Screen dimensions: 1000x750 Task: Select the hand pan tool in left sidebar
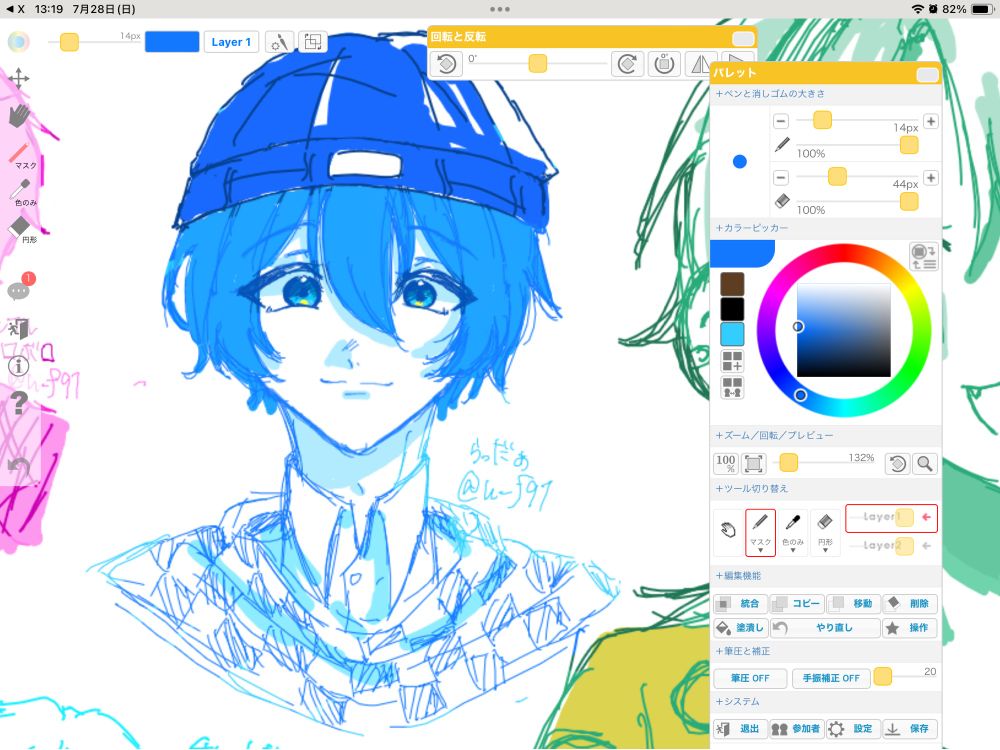point(19,116)
